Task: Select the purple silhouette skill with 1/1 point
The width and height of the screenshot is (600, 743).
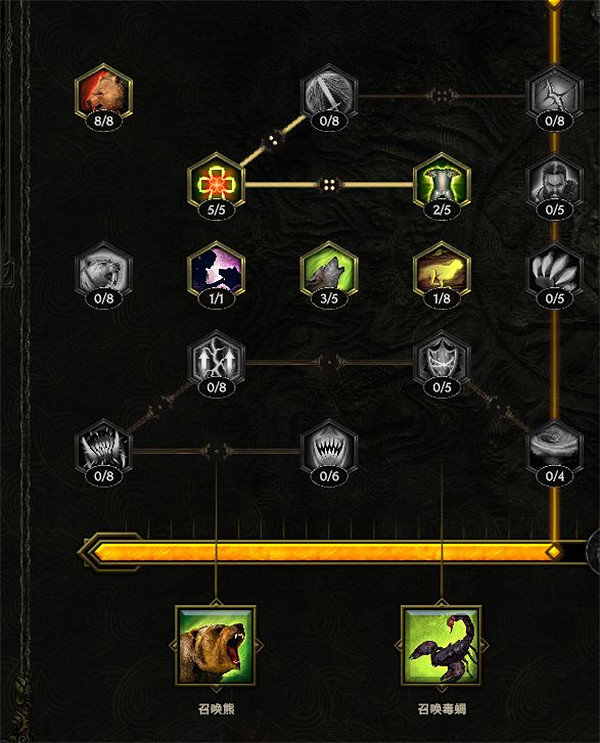Action: click(217, 271)
